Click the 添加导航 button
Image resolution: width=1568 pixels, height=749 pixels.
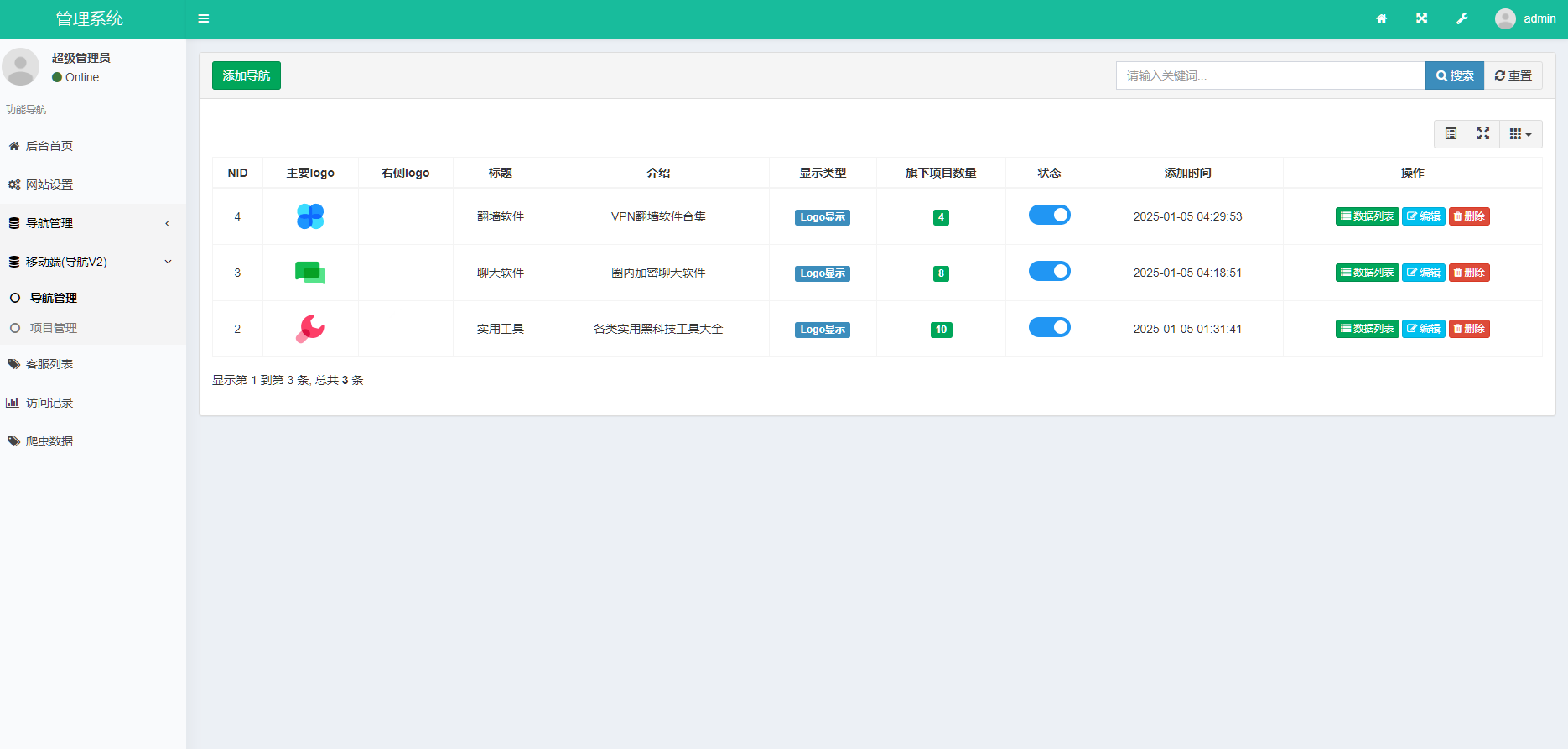pos(247,75)
